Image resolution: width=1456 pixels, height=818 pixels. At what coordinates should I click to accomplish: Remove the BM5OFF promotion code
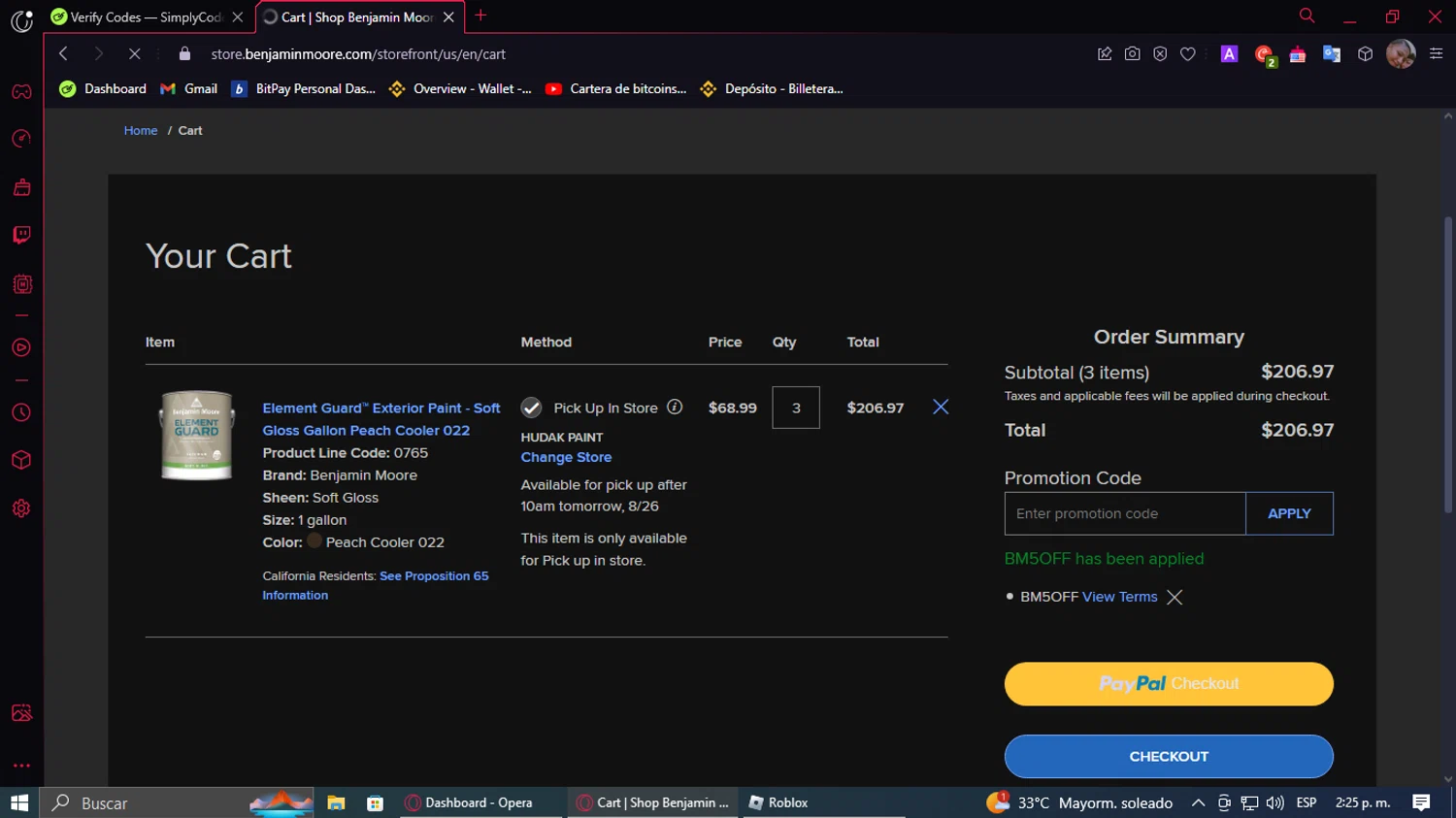click(x=1175, y=597)
